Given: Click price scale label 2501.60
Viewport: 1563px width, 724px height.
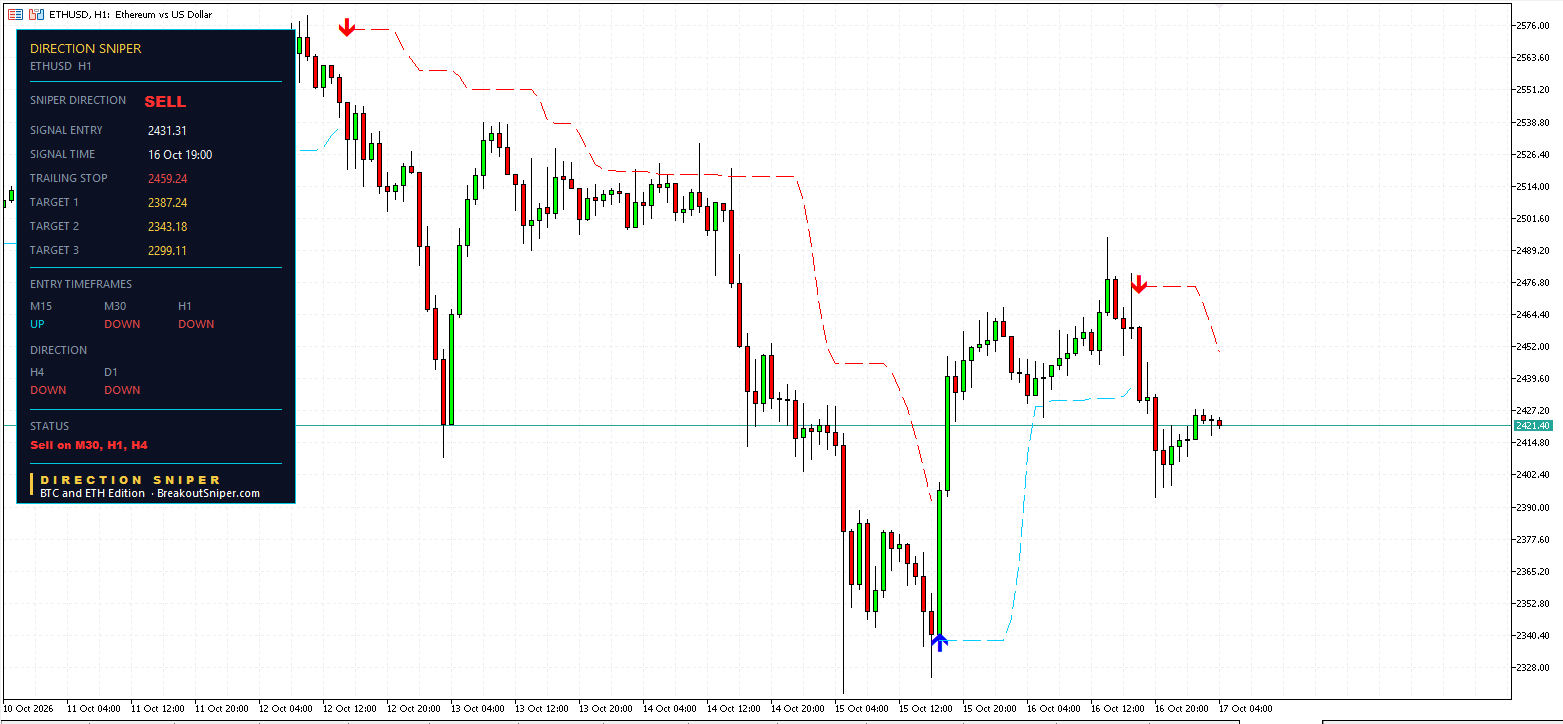Looking at the screenshot, I should (x=1533, y=218).
